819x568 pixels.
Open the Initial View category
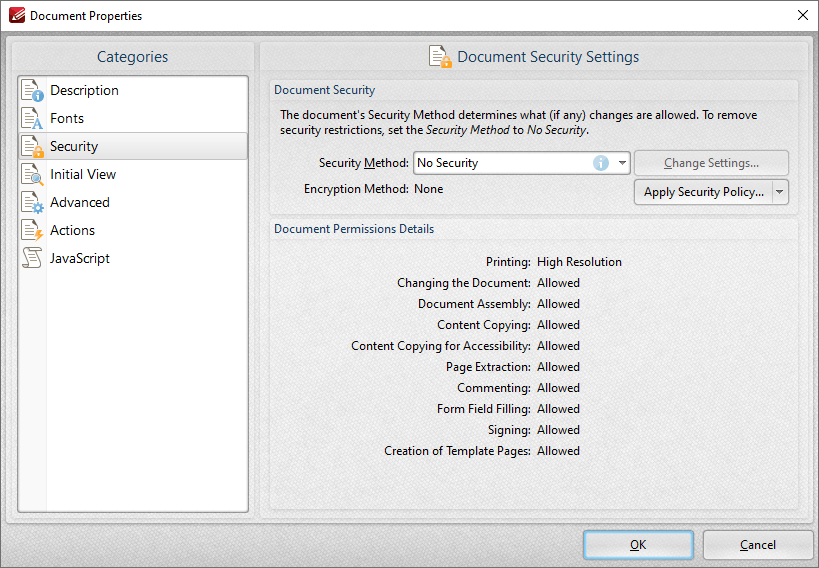click(x=133, y=175)
